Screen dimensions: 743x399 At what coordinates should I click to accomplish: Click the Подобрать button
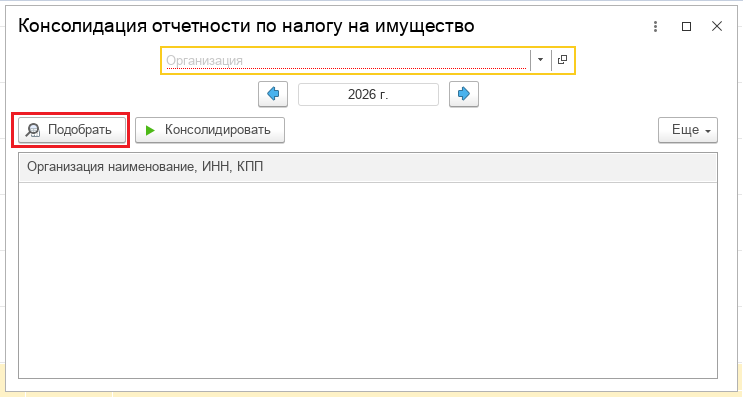coord(72,130)
